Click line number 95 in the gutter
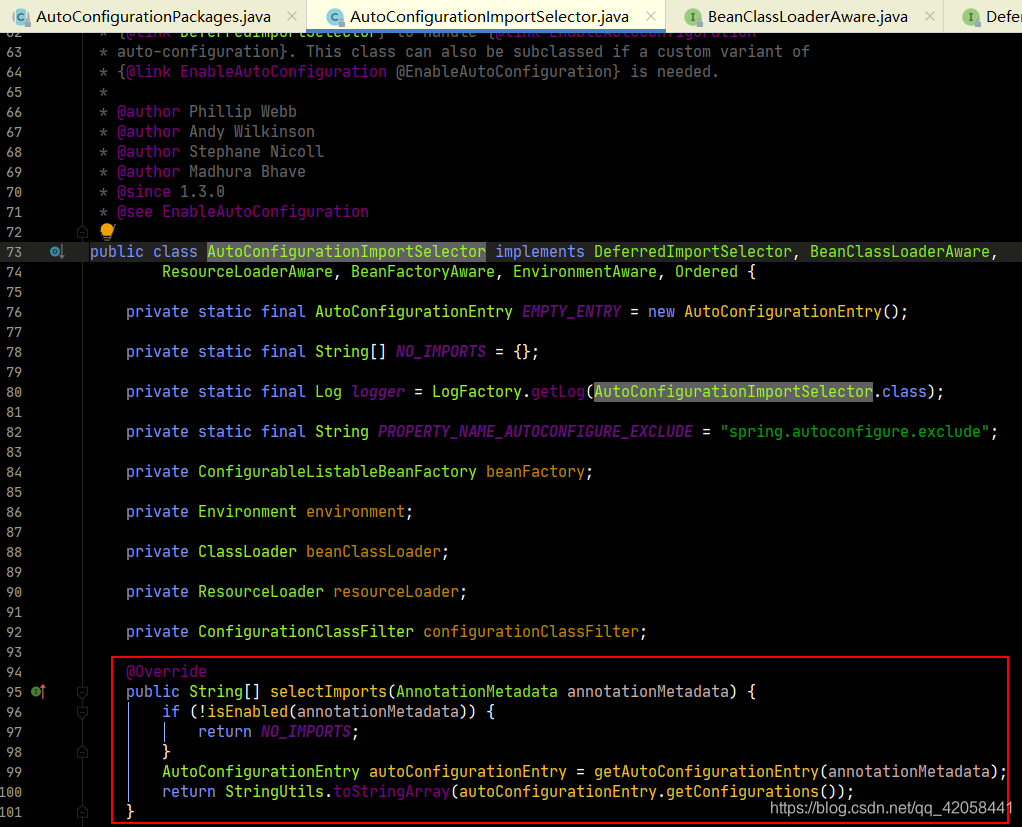 [x=13, y=691]
